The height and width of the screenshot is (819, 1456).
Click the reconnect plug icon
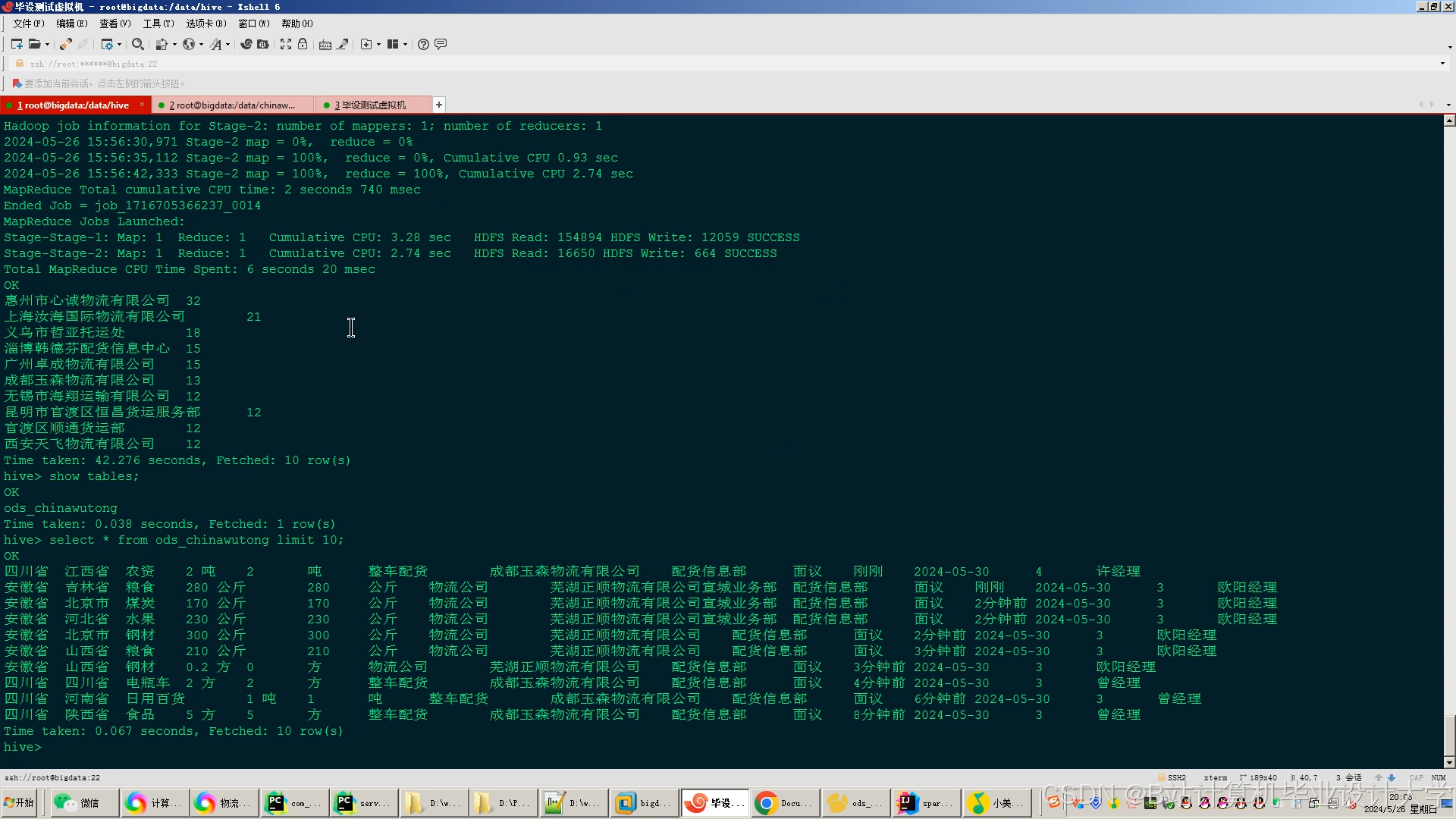[66, 44]
